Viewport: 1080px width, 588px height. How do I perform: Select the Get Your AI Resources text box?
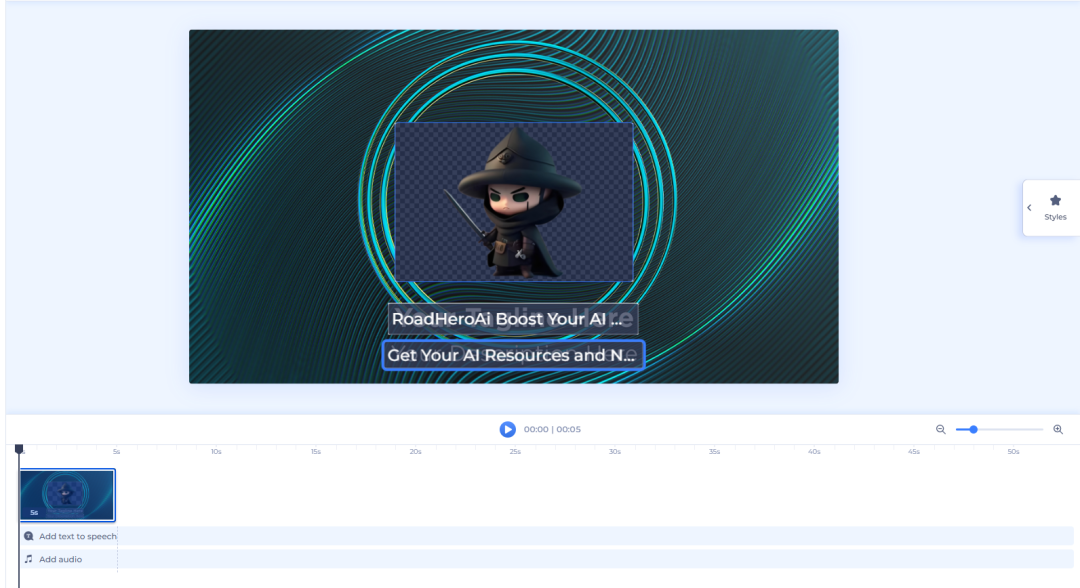tap(513, 355)
